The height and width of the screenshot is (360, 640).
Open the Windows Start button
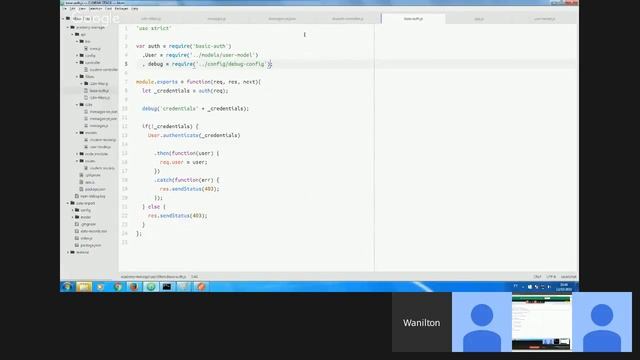[x=67, y=287]
